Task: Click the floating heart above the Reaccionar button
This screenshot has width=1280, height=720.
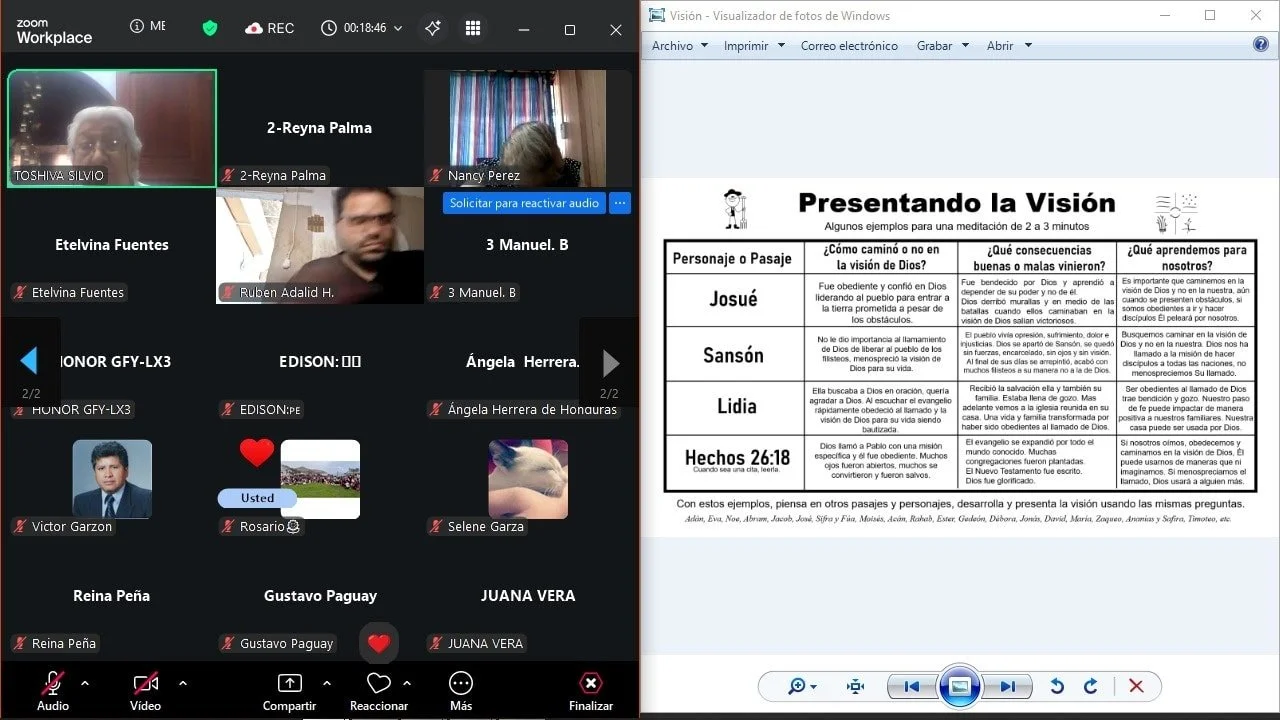Action: coord(379,644)
